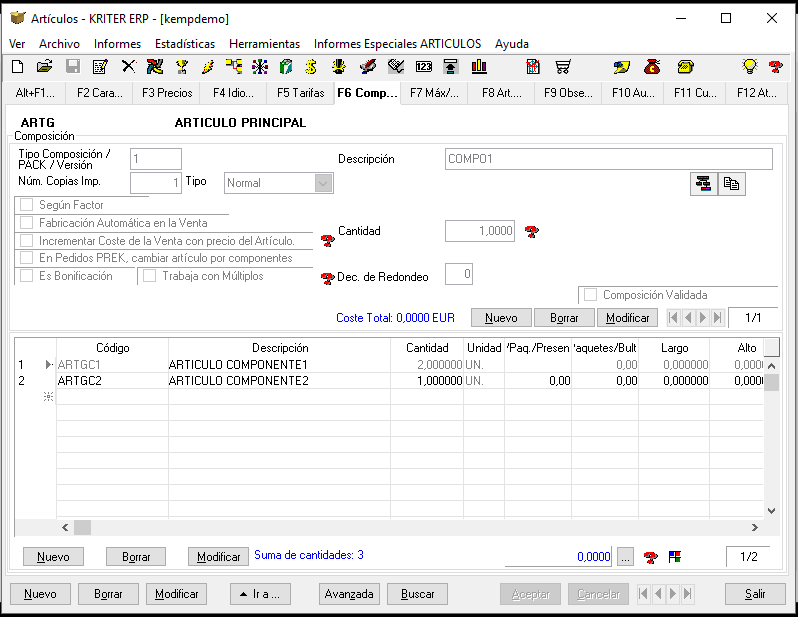
Task: Select the ARTGC2 cell in the grid
Action: (x=112, y=381)
